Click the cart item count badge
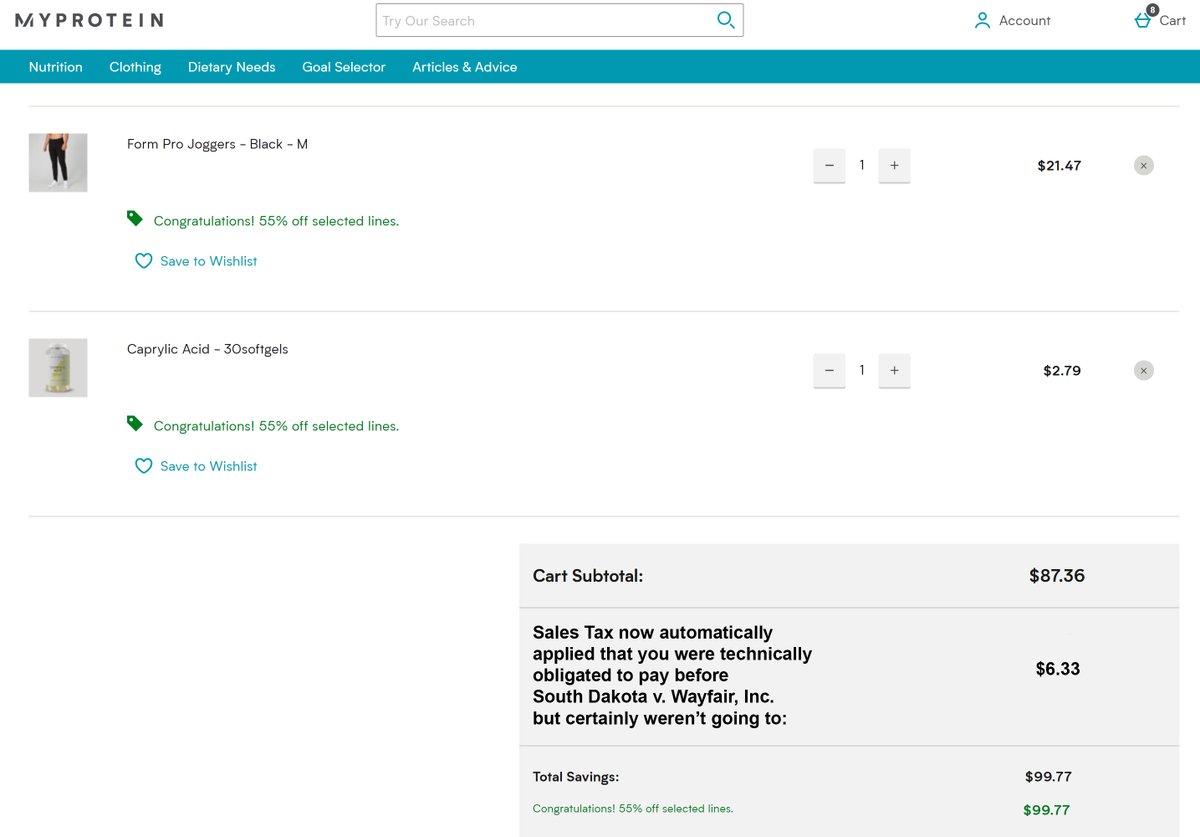Viewport: 1200px width, 837px height. 1152,10
